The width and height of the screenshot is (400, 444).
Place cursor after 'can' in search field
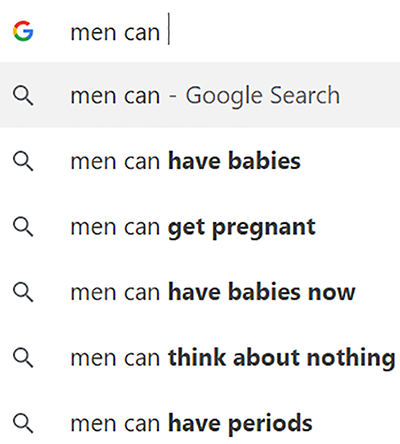pos(163,32)
